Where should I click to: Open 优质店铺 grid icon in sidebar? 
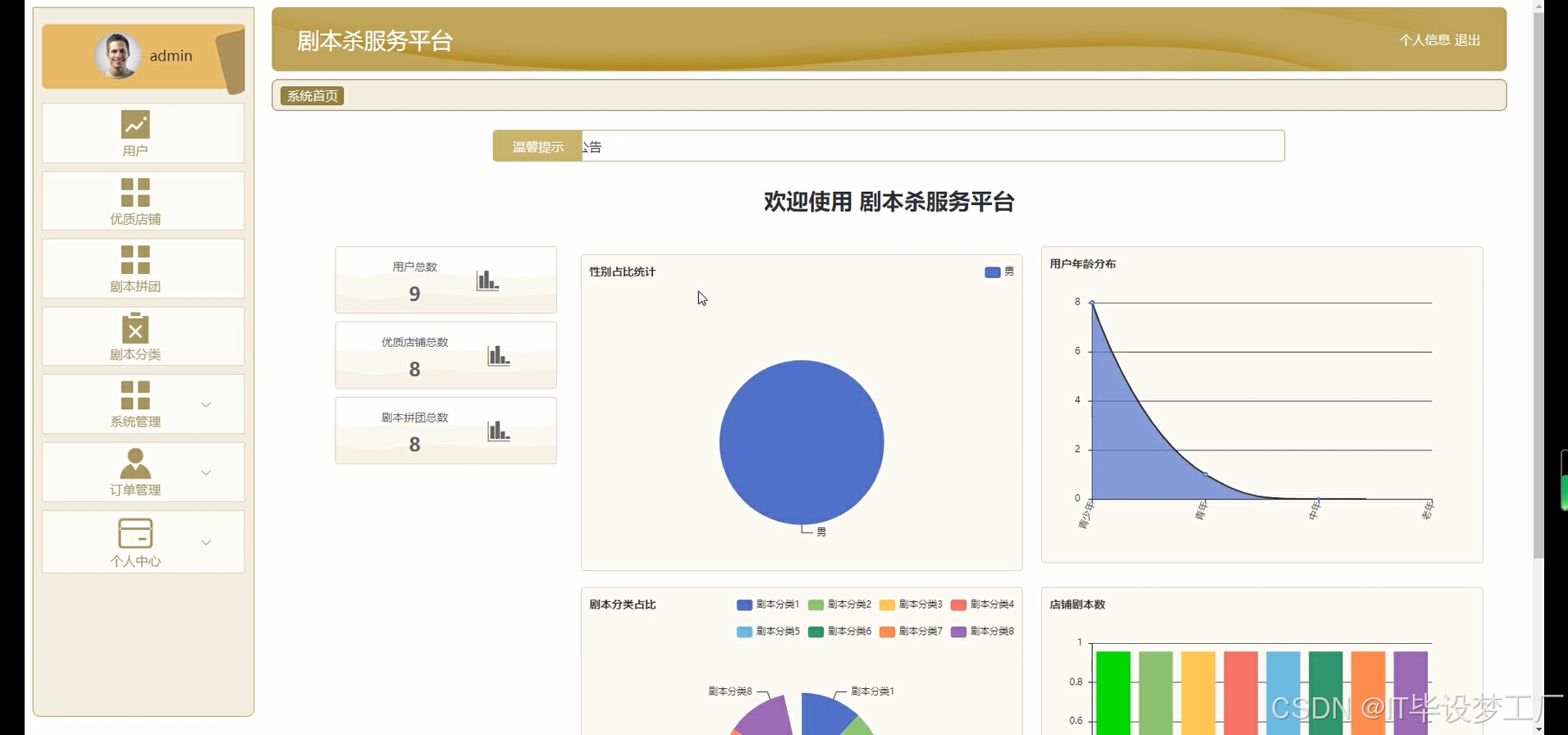[x=135, y=193]
